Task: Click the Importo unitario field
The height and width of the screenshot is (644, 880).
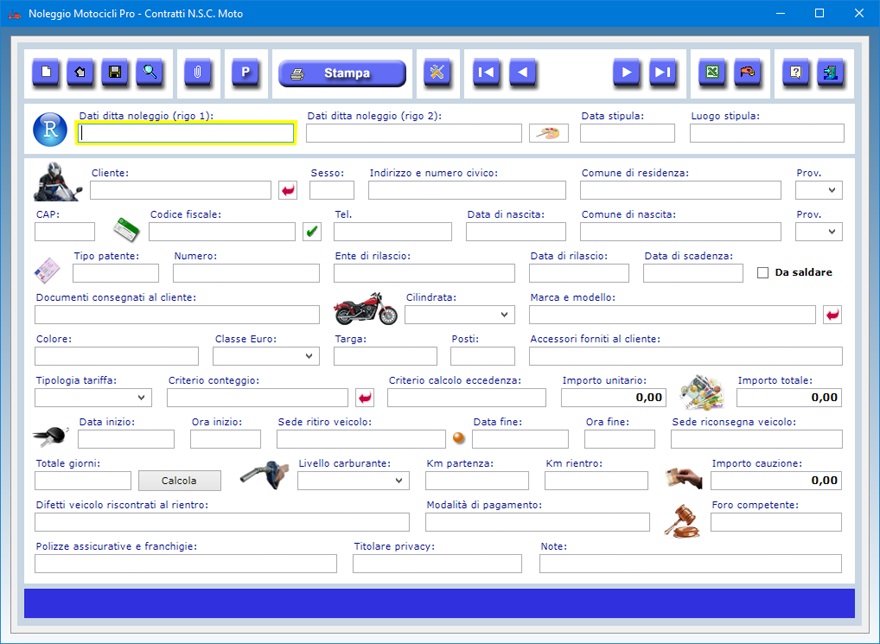Action: click(x=613, y=398)
